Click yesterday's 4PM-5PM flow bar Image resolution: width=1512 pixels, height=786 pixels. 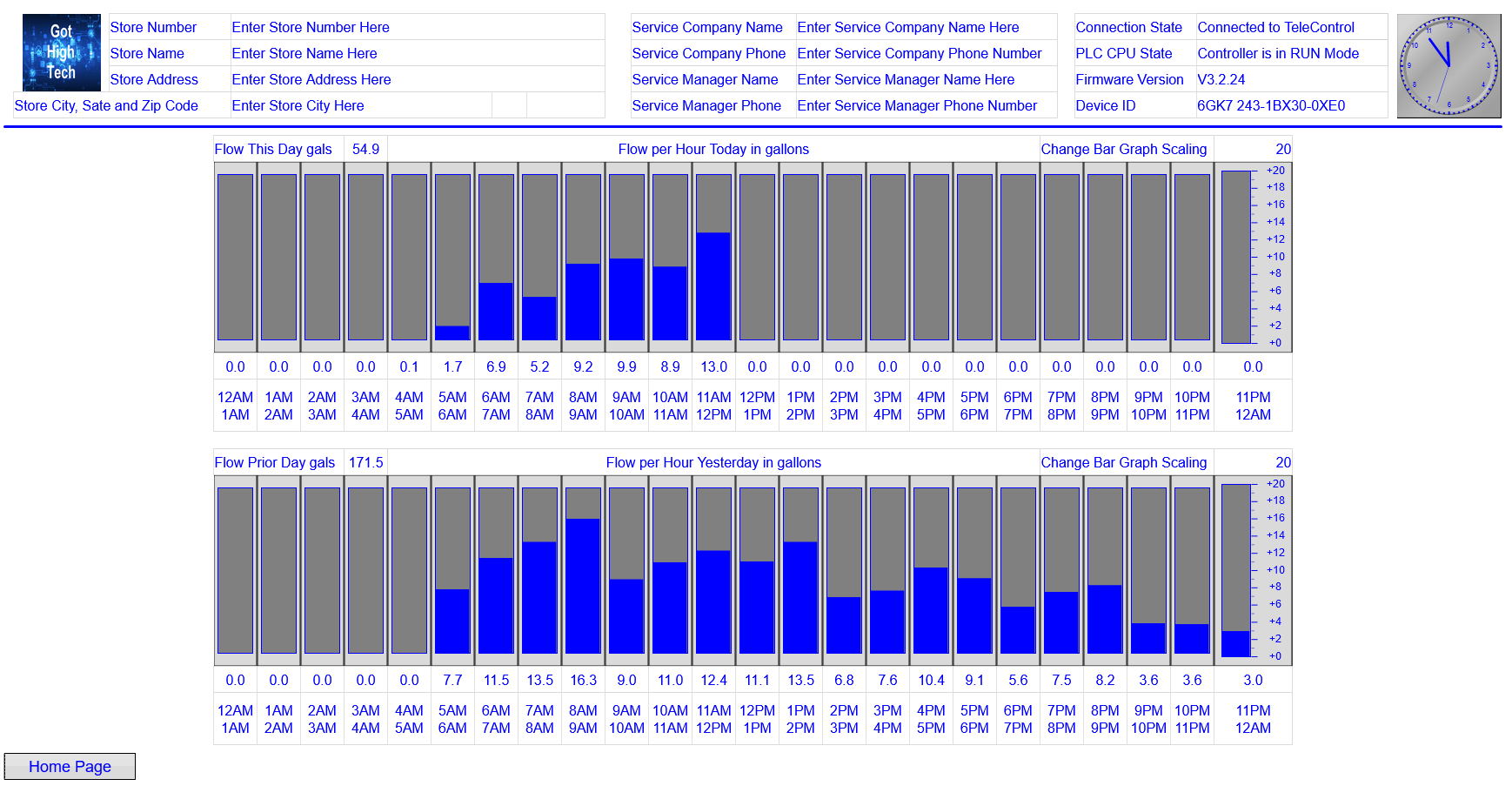pos(931,570)
